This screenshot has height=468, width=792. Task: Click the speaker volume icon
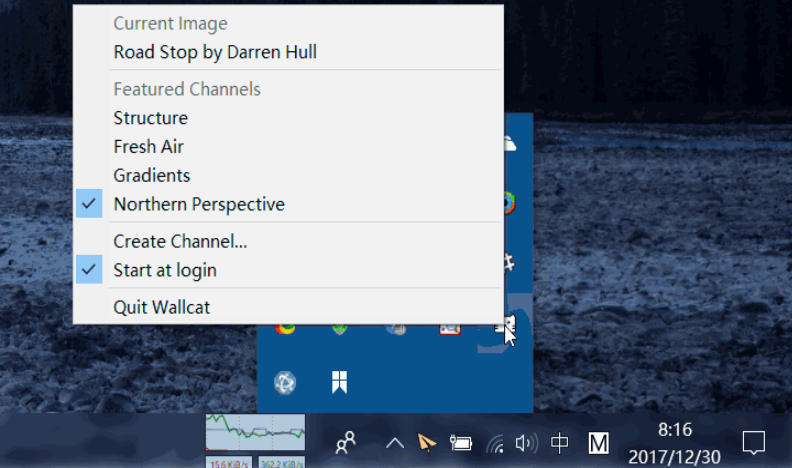(x=525, y=442)
